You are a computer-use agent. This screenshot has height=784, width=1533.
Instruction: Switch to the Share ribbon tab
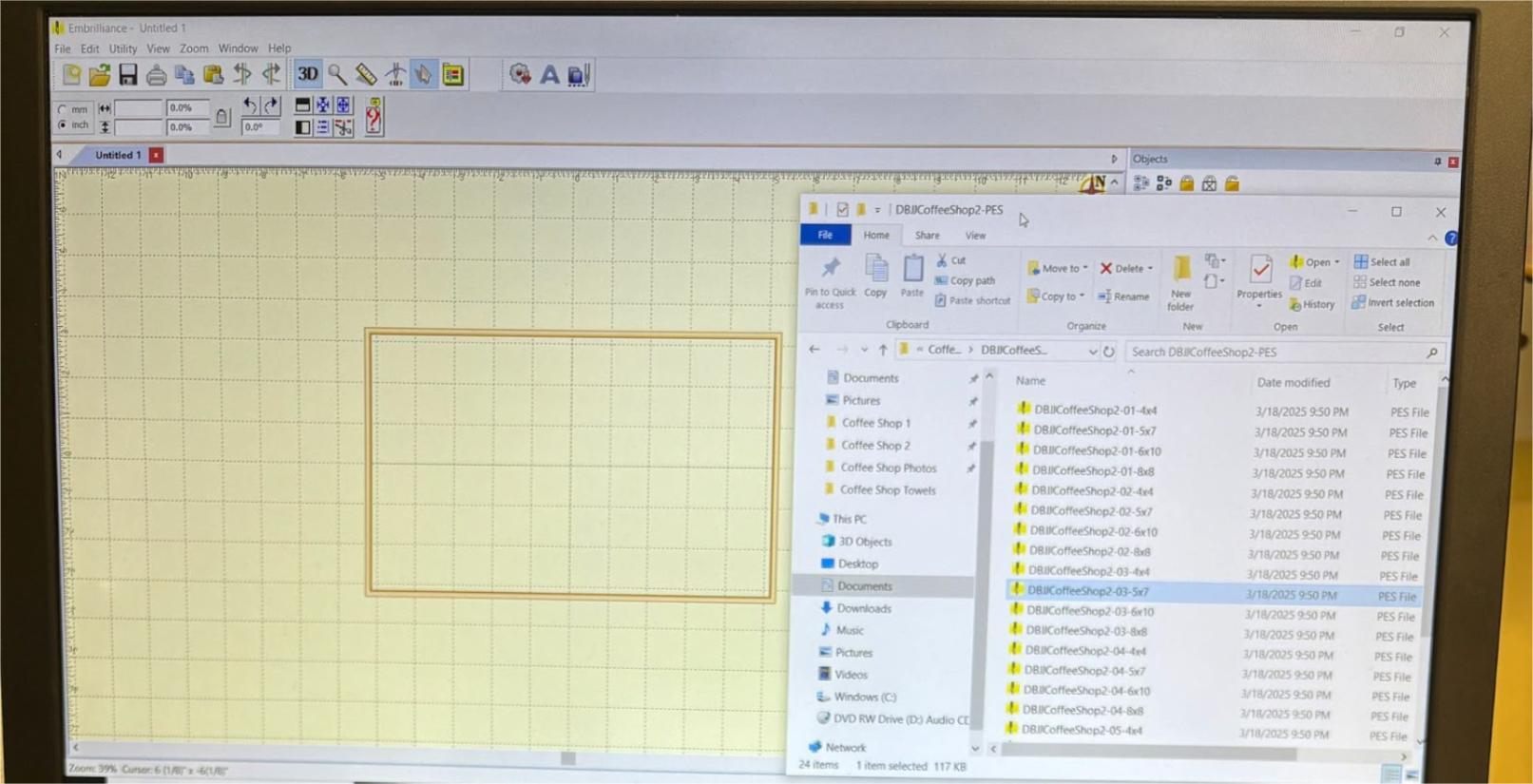[x=927, y=236]
